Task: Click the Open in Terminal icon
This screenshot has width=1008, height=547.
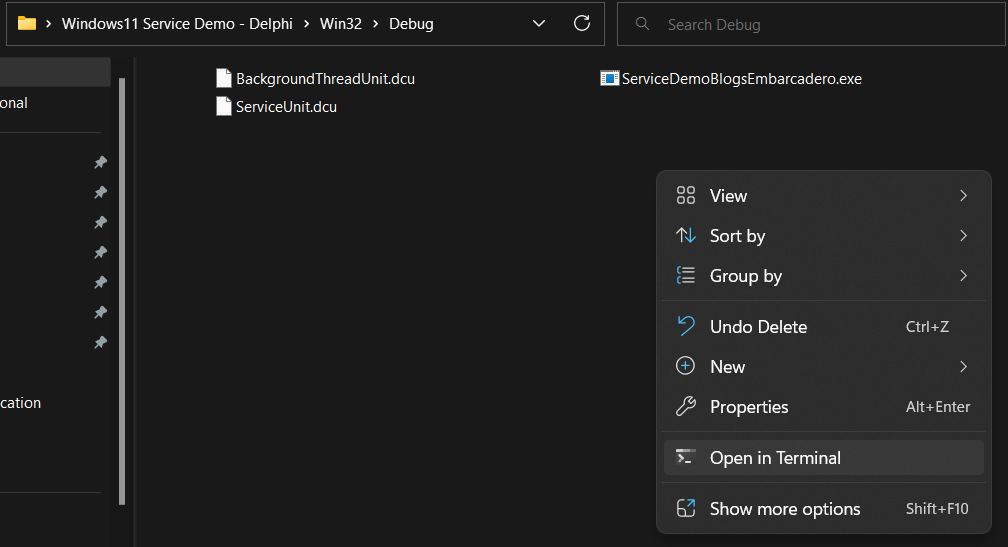Action: click(686, 457)
